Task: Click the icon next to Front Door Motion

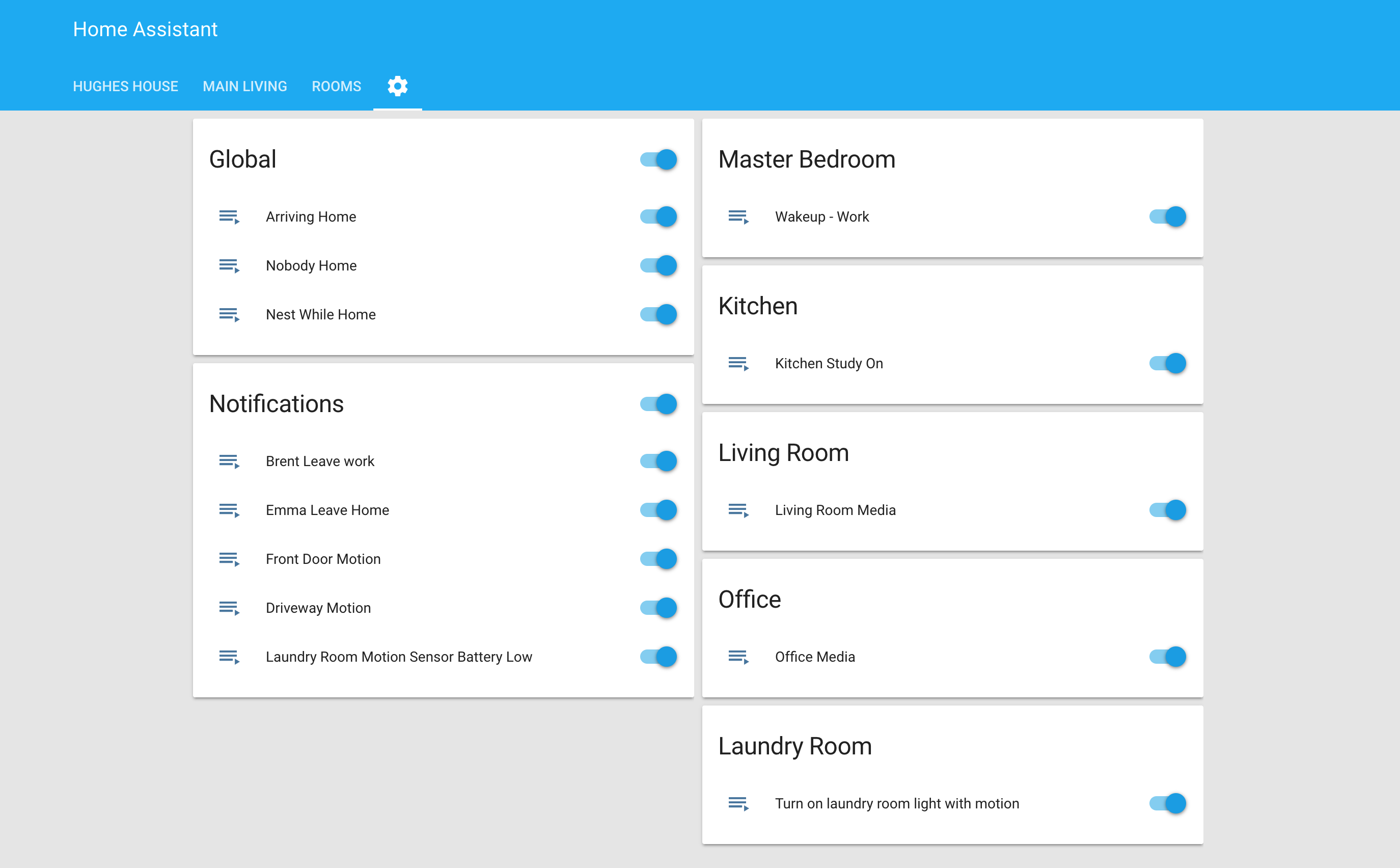Action: pyautogui.click(x=229, y=559)
